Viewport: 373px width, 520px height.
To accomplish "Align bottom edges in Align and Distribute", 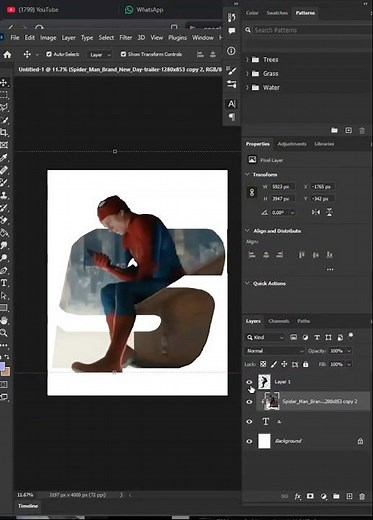I will (329, 255).
